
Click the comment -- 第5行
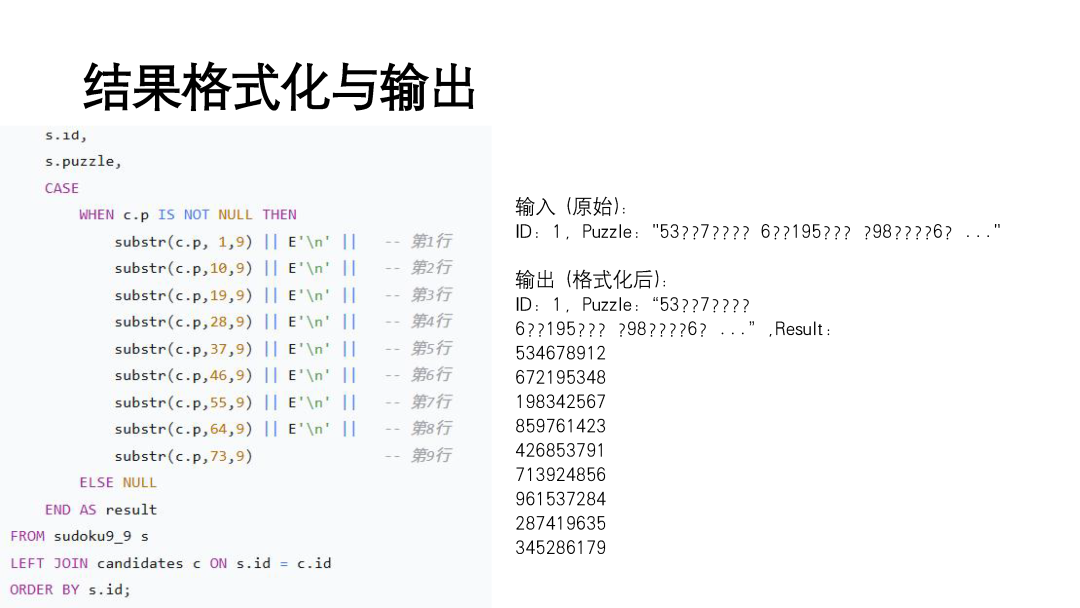[418, 348]
